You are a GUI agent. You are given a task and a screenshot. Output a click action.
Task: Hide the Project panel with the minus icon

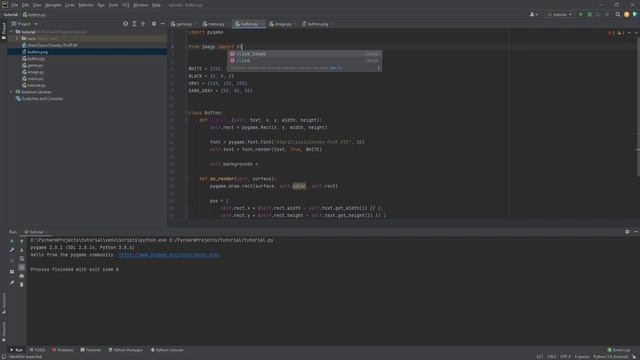162,24
